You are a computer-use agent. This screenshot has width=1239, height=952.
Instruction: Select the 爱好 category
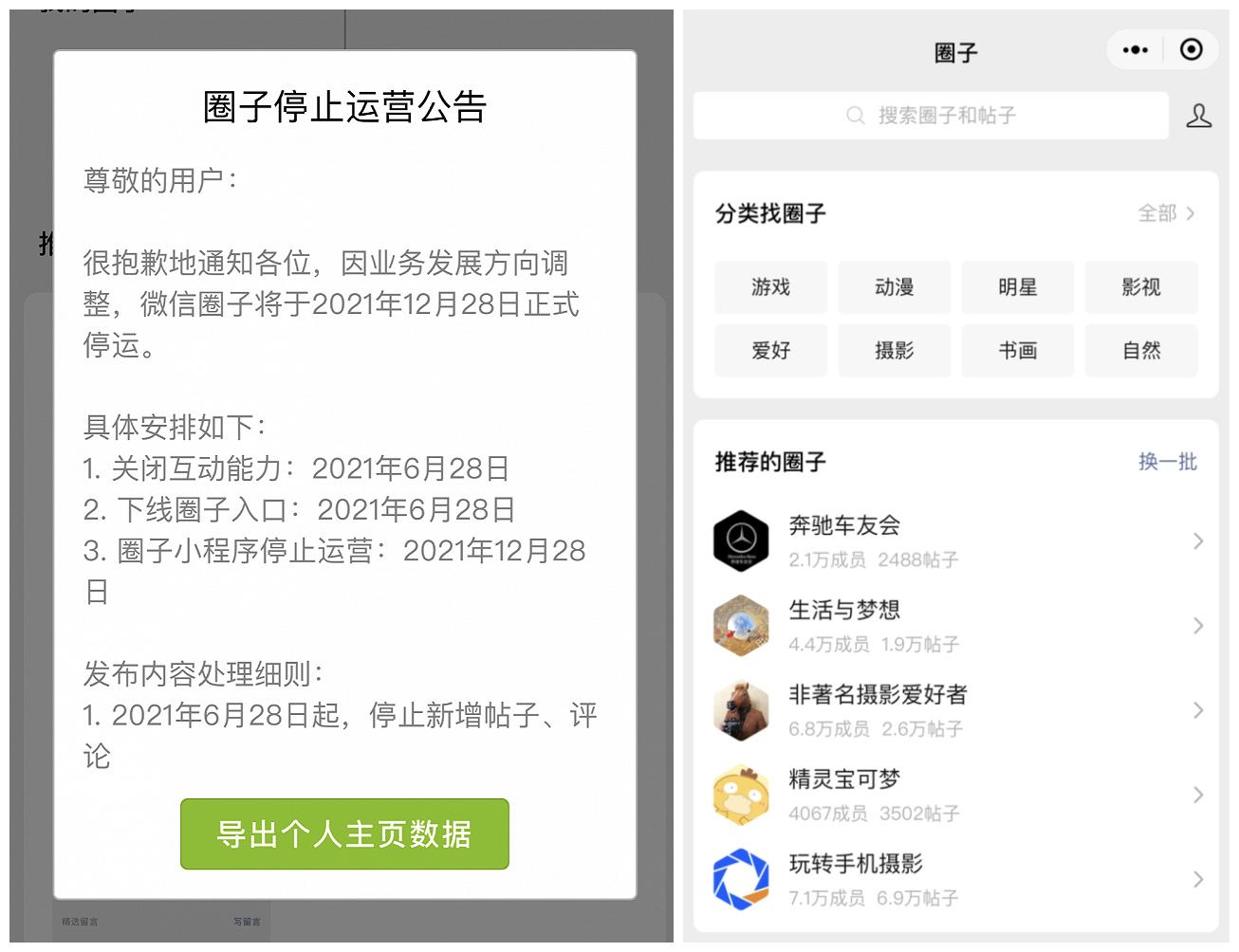point(770,351)
